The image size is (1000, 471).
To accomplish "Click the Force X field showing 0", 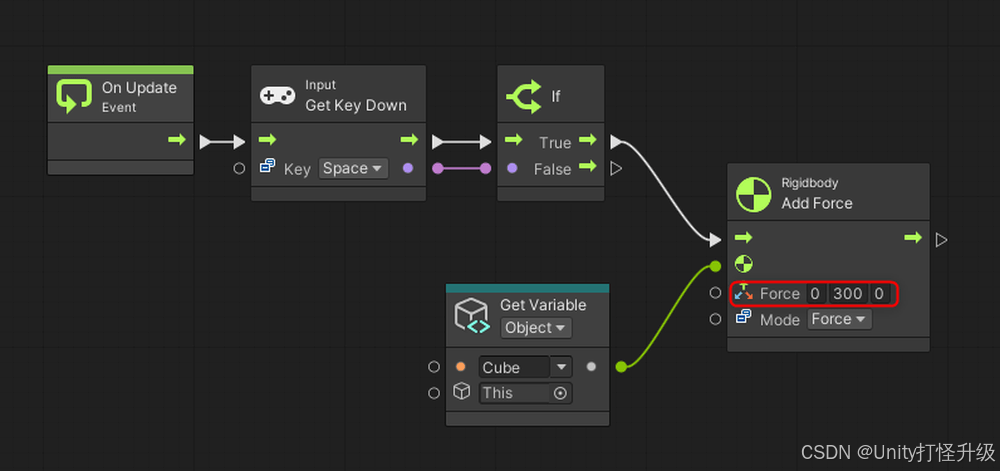I will pyautogui.click(x=815, y=293).
